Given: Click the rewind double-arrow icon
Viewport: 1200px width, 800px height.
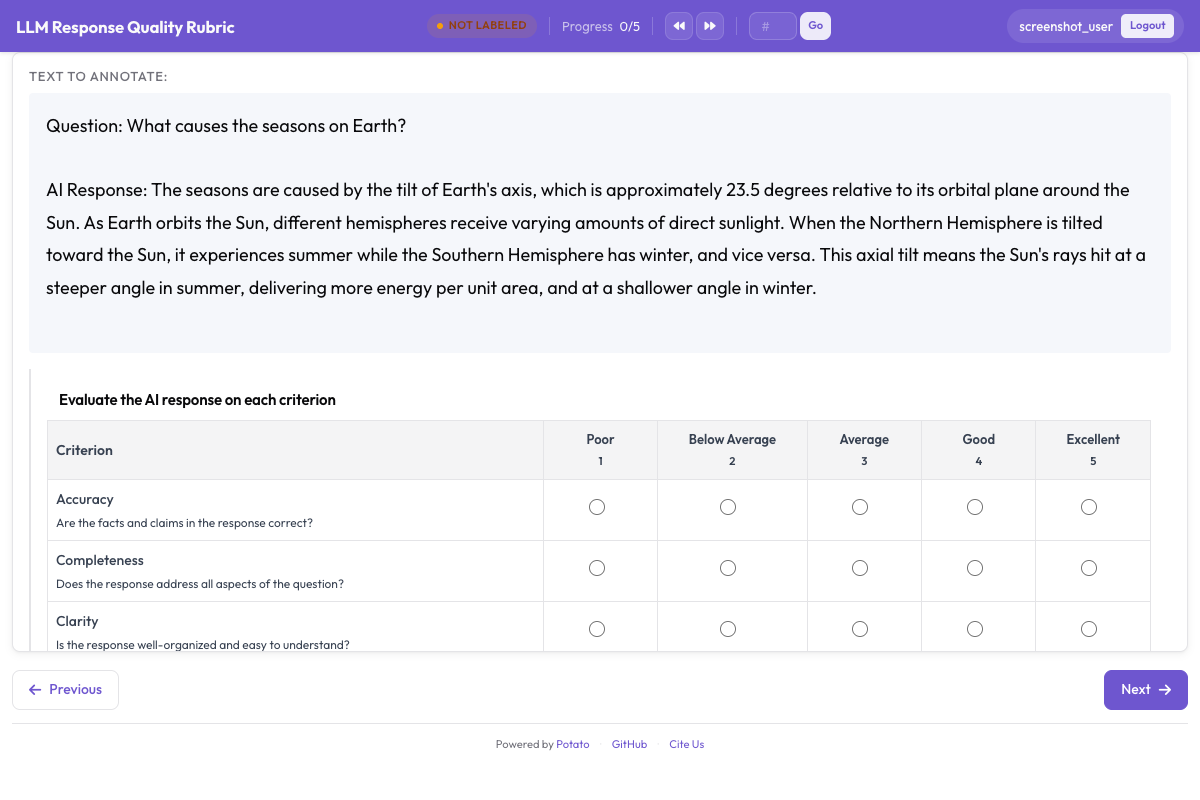Looking at the screenshot, I should point(679,26).
